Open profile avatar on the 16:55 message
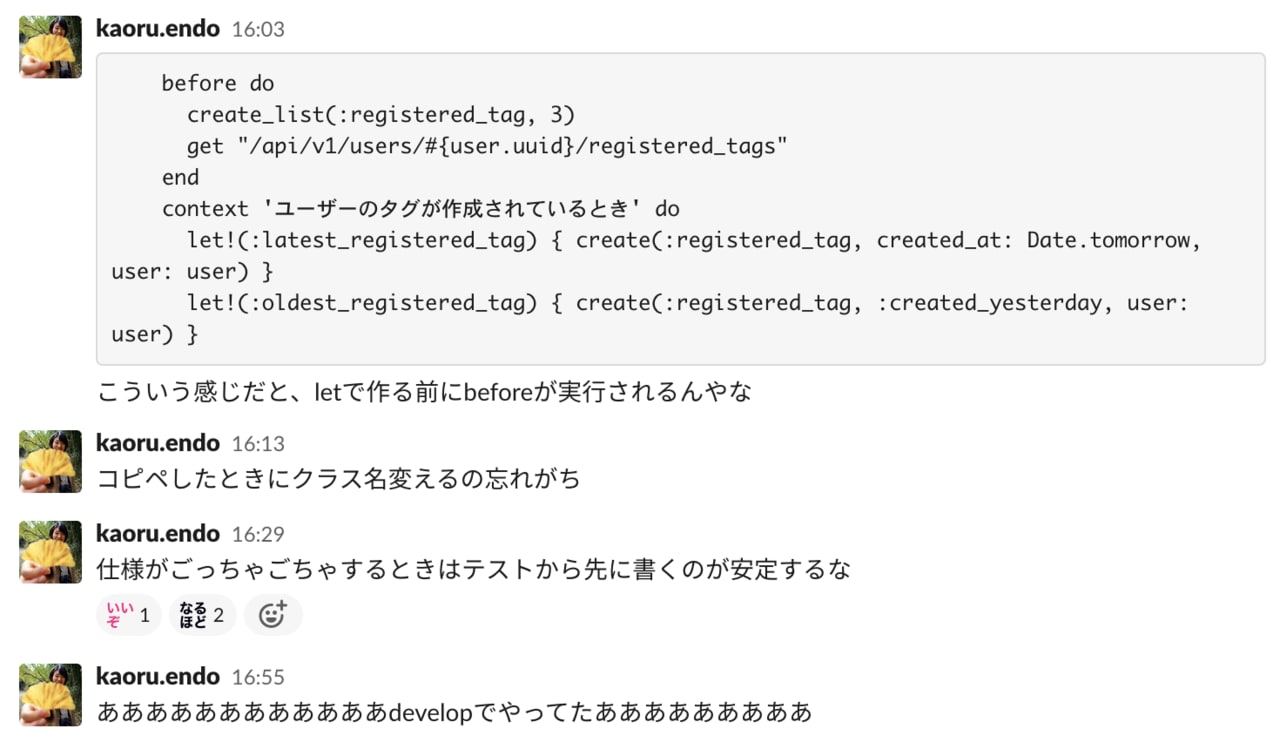1280x742 pixels. (50, 694)
